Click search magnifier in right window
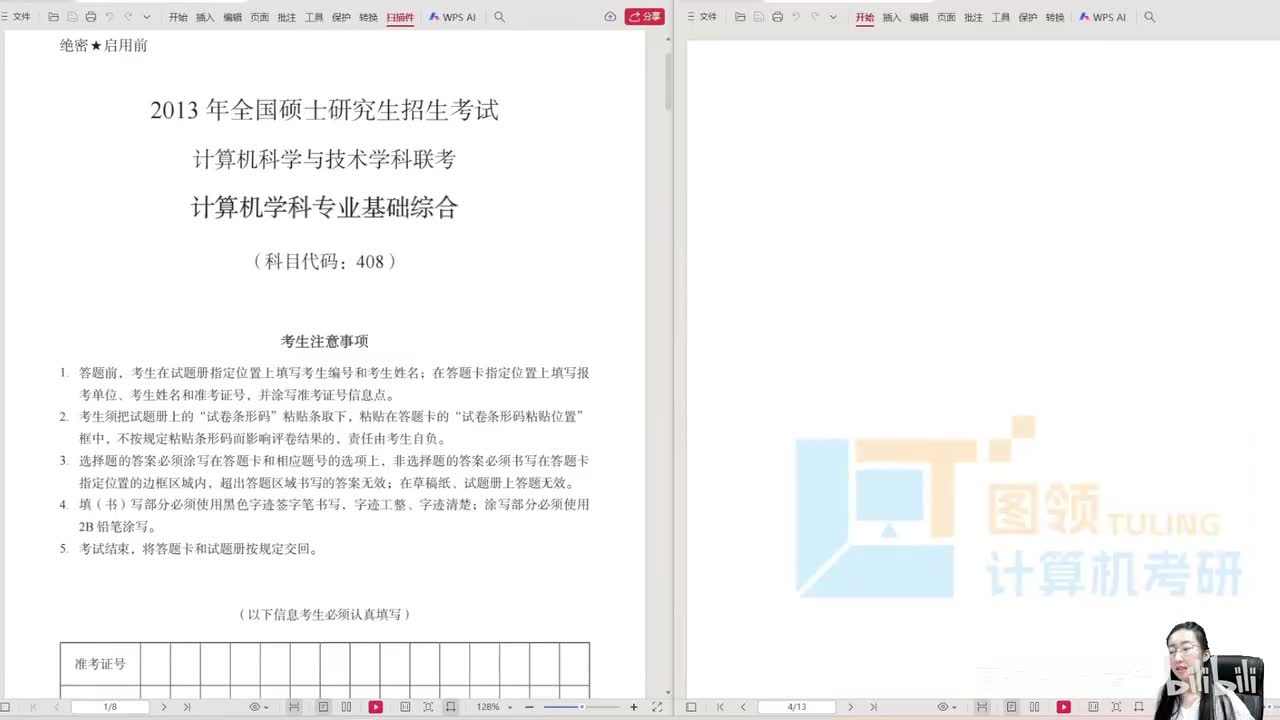The image size is (1280, 720). tap(1149, 17)
